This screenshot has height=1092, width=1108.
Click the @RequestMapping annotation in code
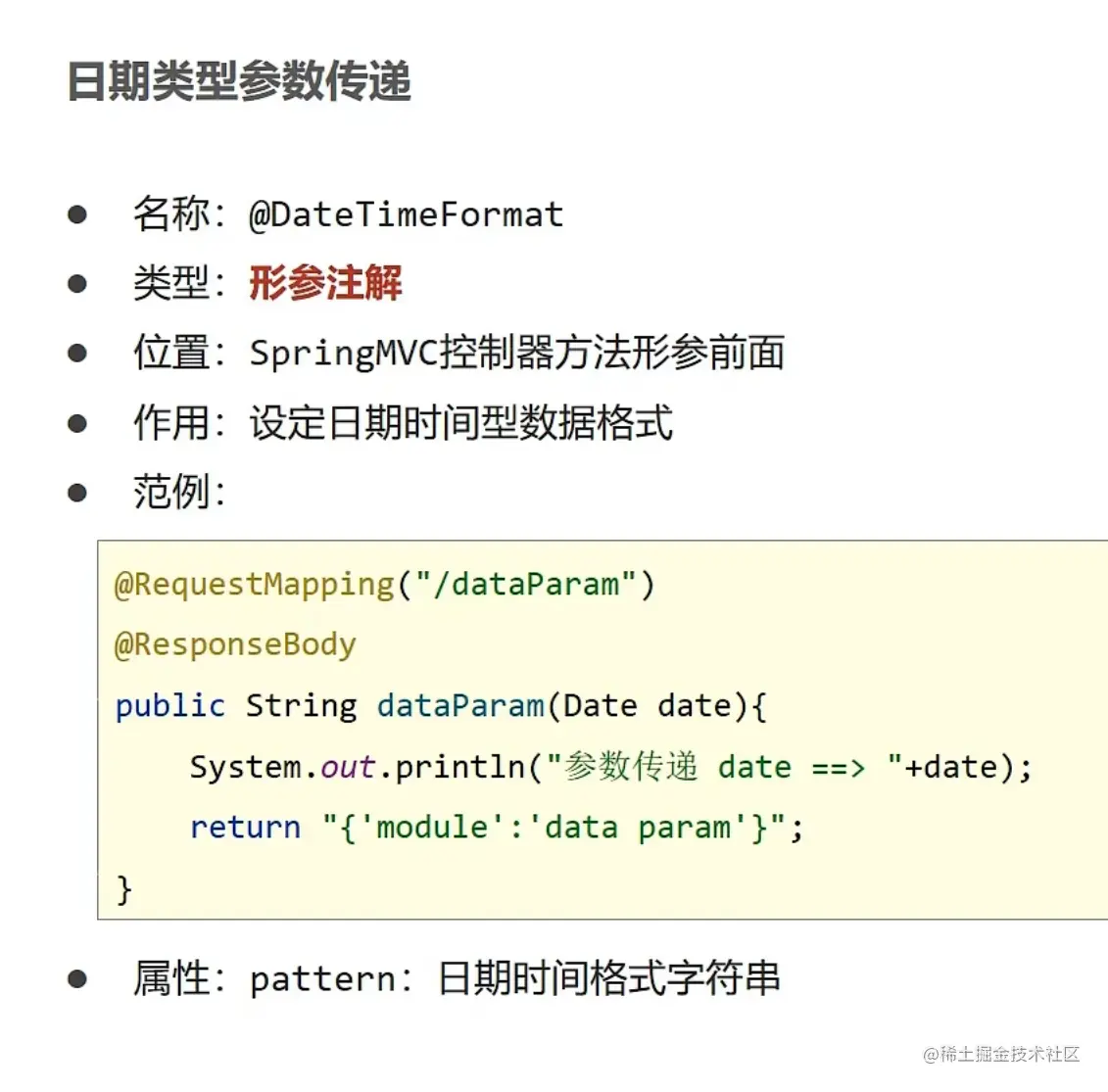click(255, 585)
